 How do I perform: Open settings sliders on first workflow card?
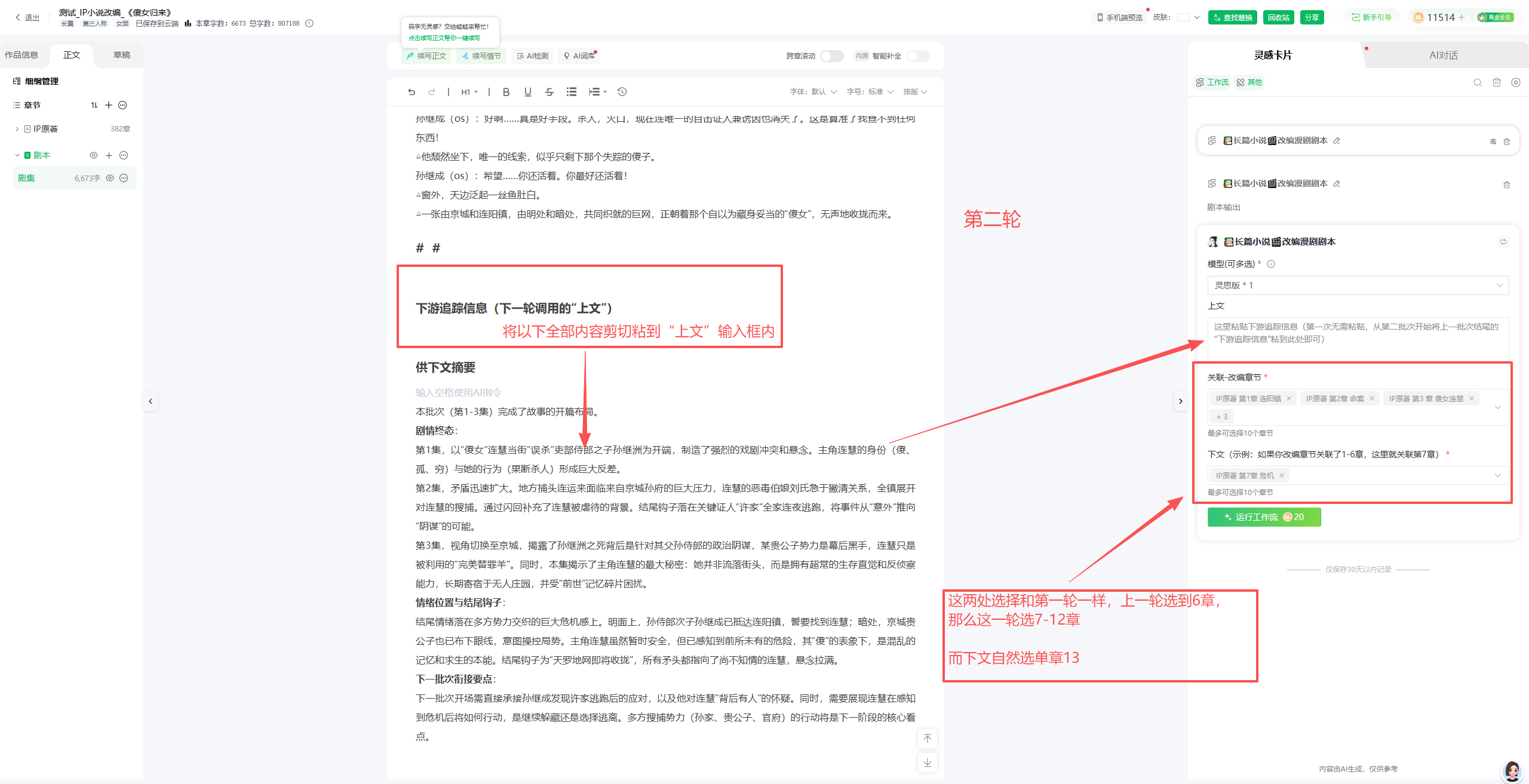[1493, 142]
